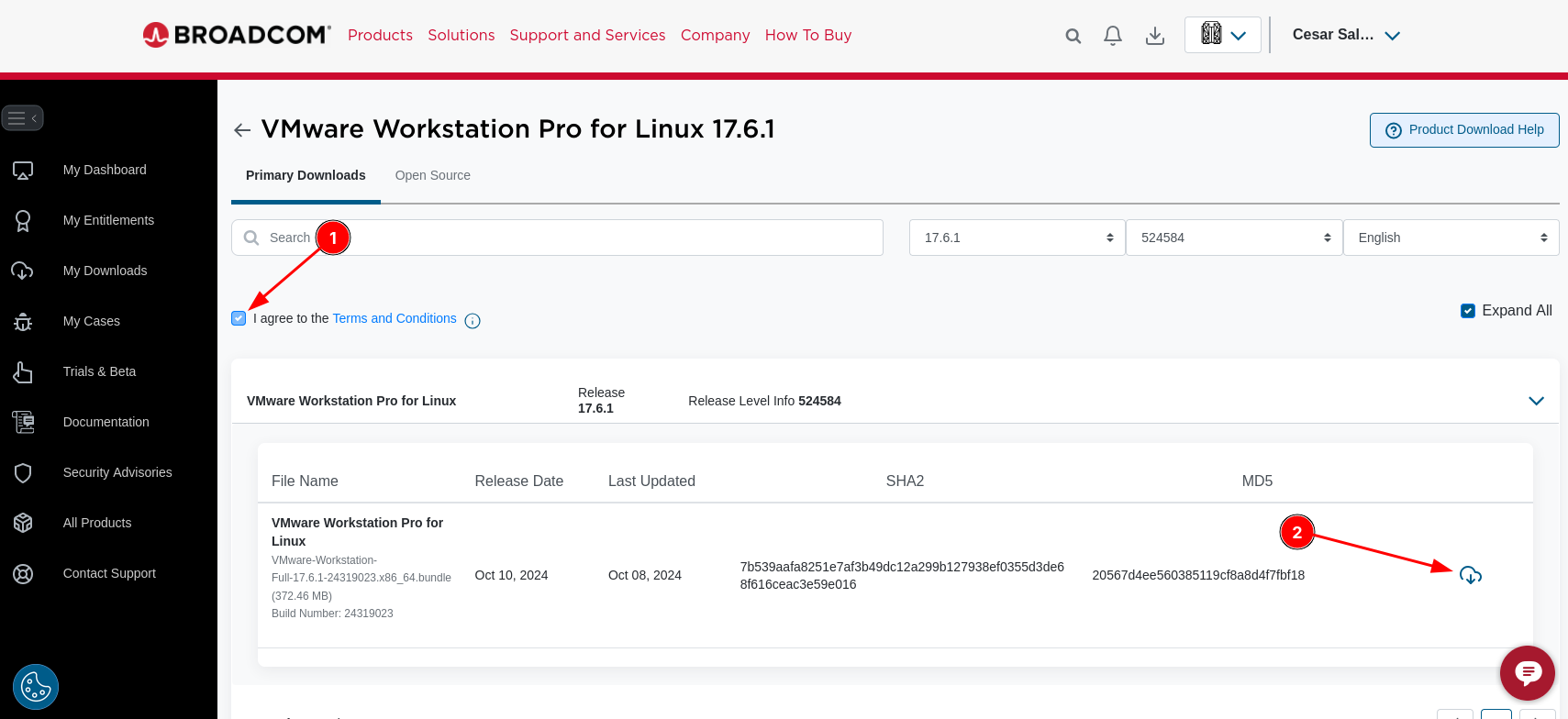Open the Terms and Conditions link
1568x719 pixels.
(x=395, y=318)
